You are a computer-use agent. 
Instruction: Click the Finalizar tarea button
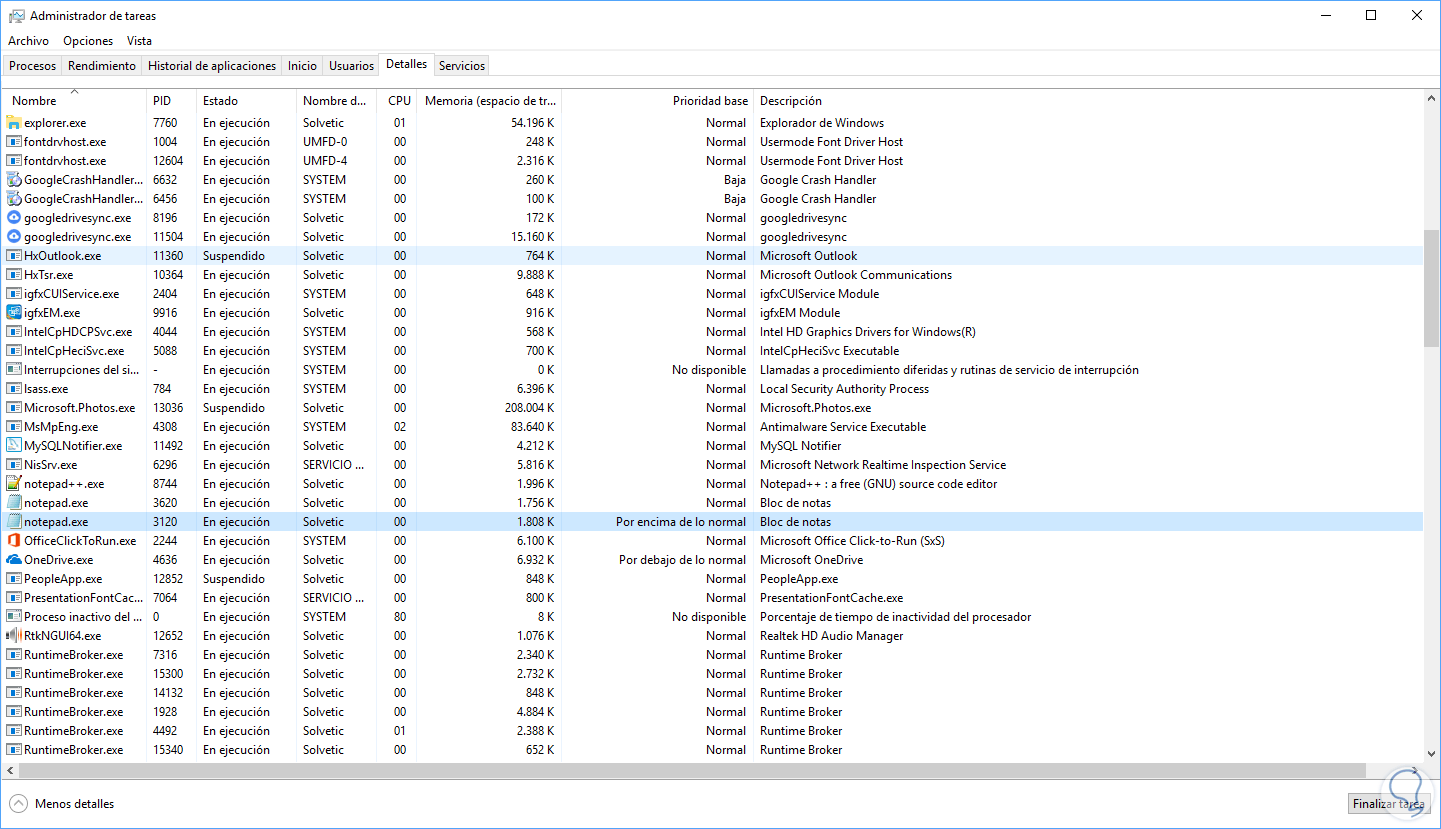click(x=1389, y=804)
